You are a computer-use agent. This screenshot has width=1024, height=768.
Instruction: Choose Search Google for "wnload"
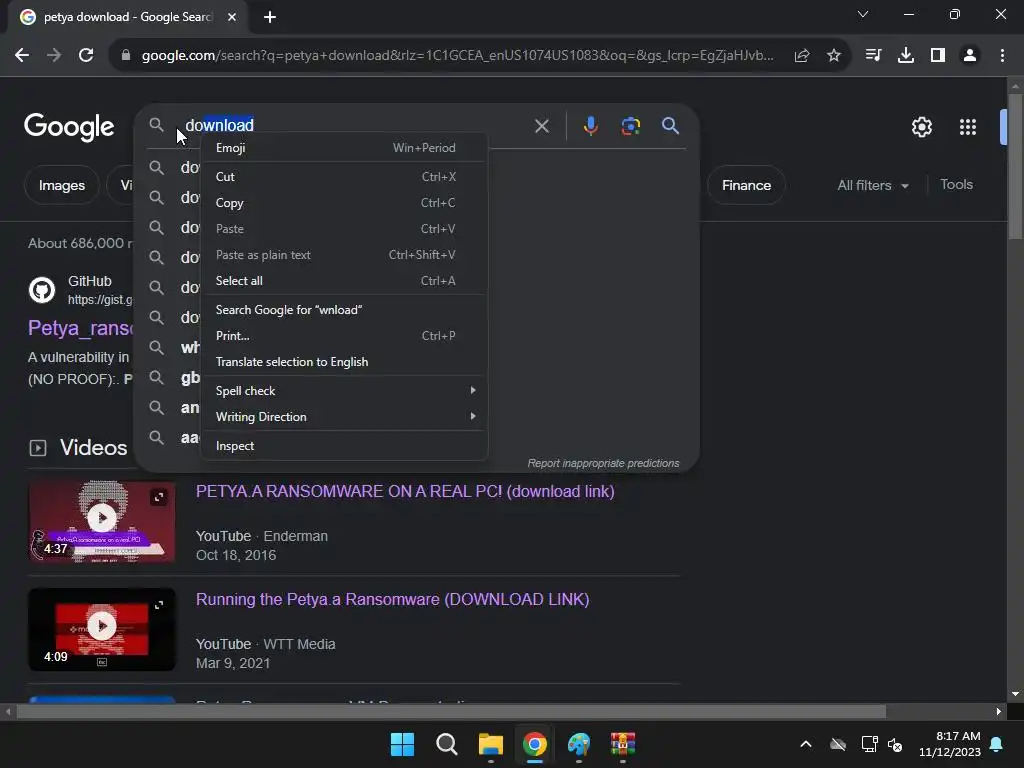(344, 310)
